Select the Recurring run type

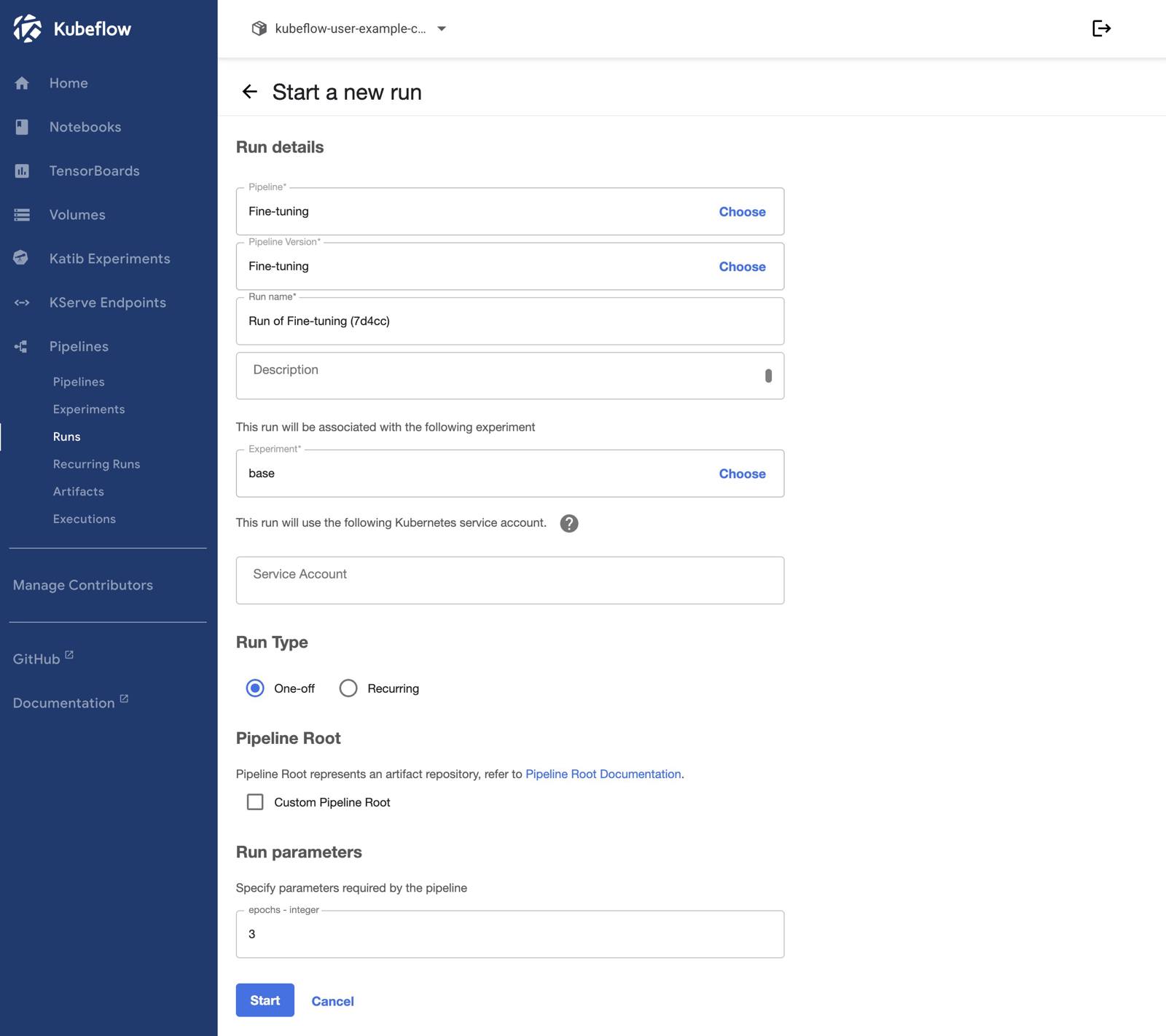(348, 688)
